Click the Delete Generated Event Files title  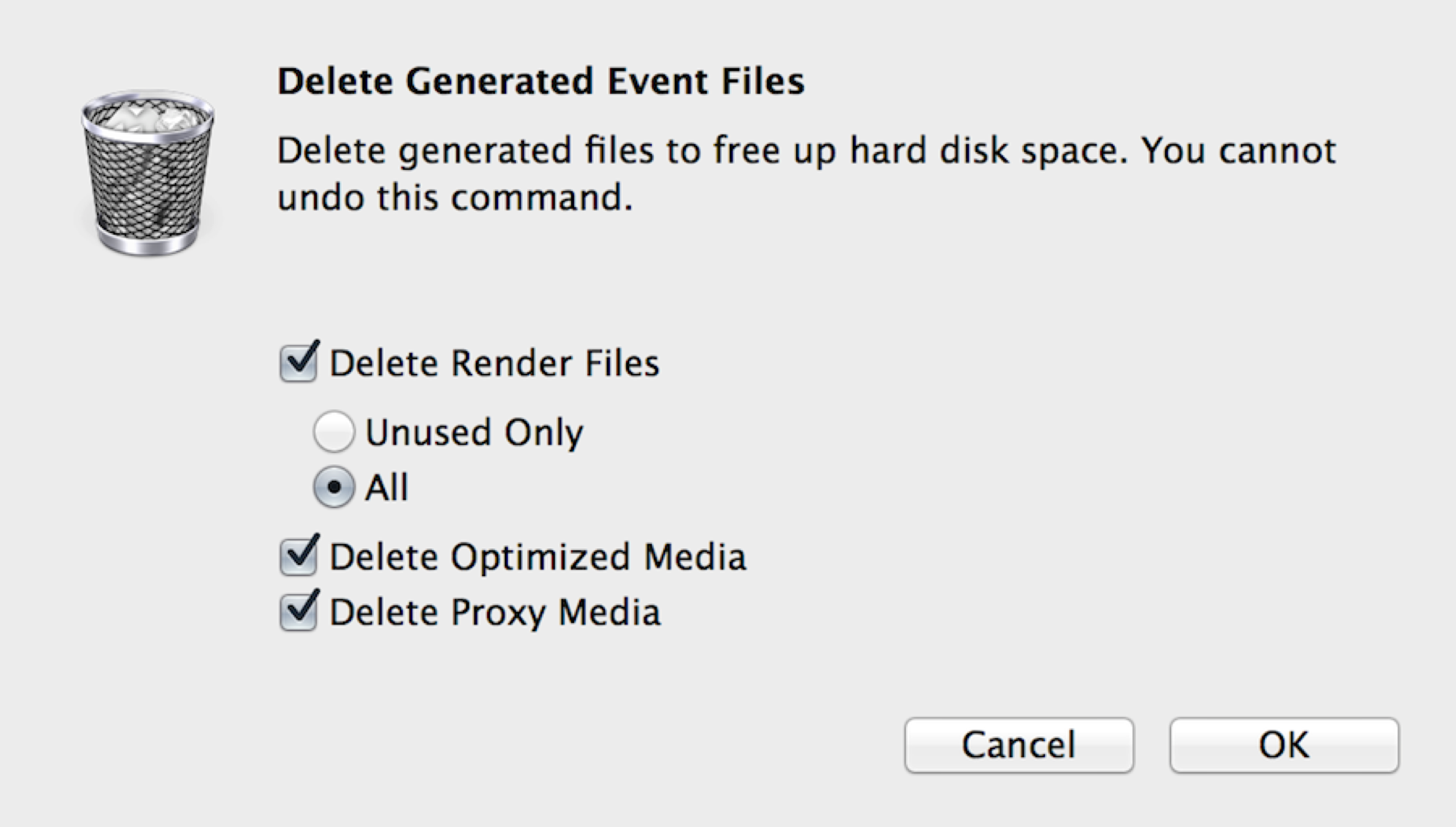pos(540,81)
